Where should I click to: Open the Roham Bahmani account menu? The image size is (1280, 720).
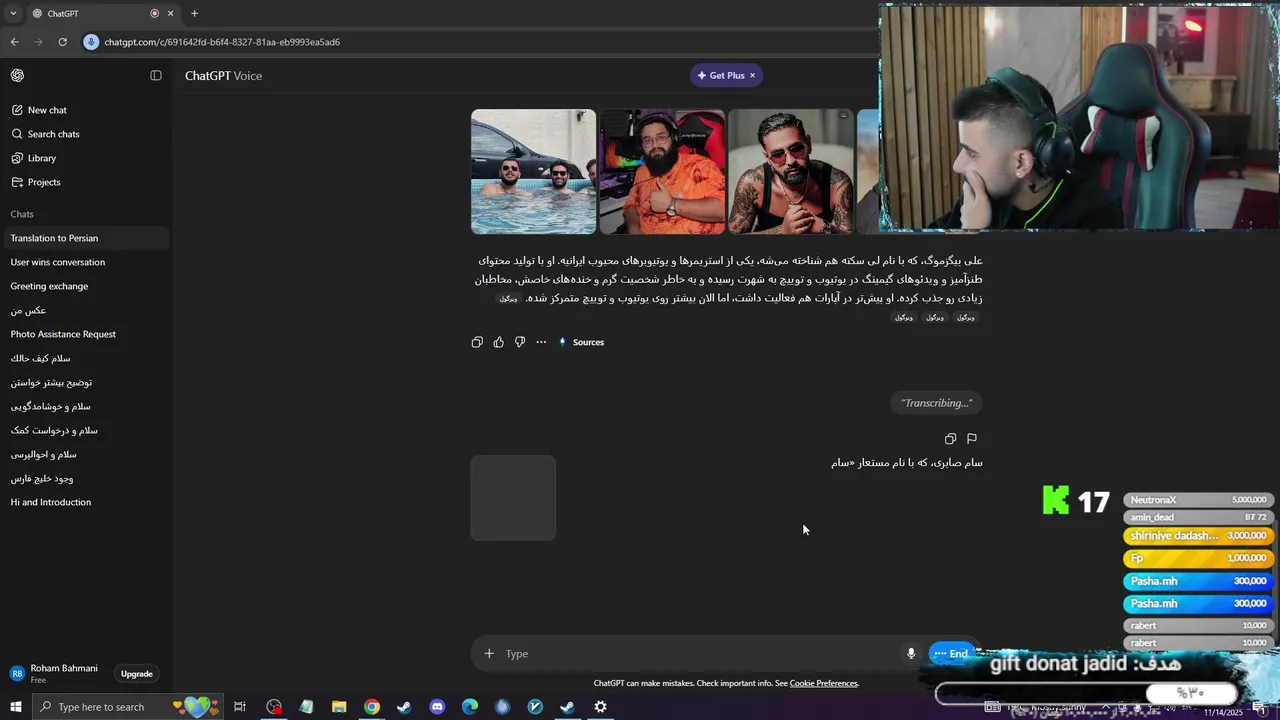(x=55, y=674)
